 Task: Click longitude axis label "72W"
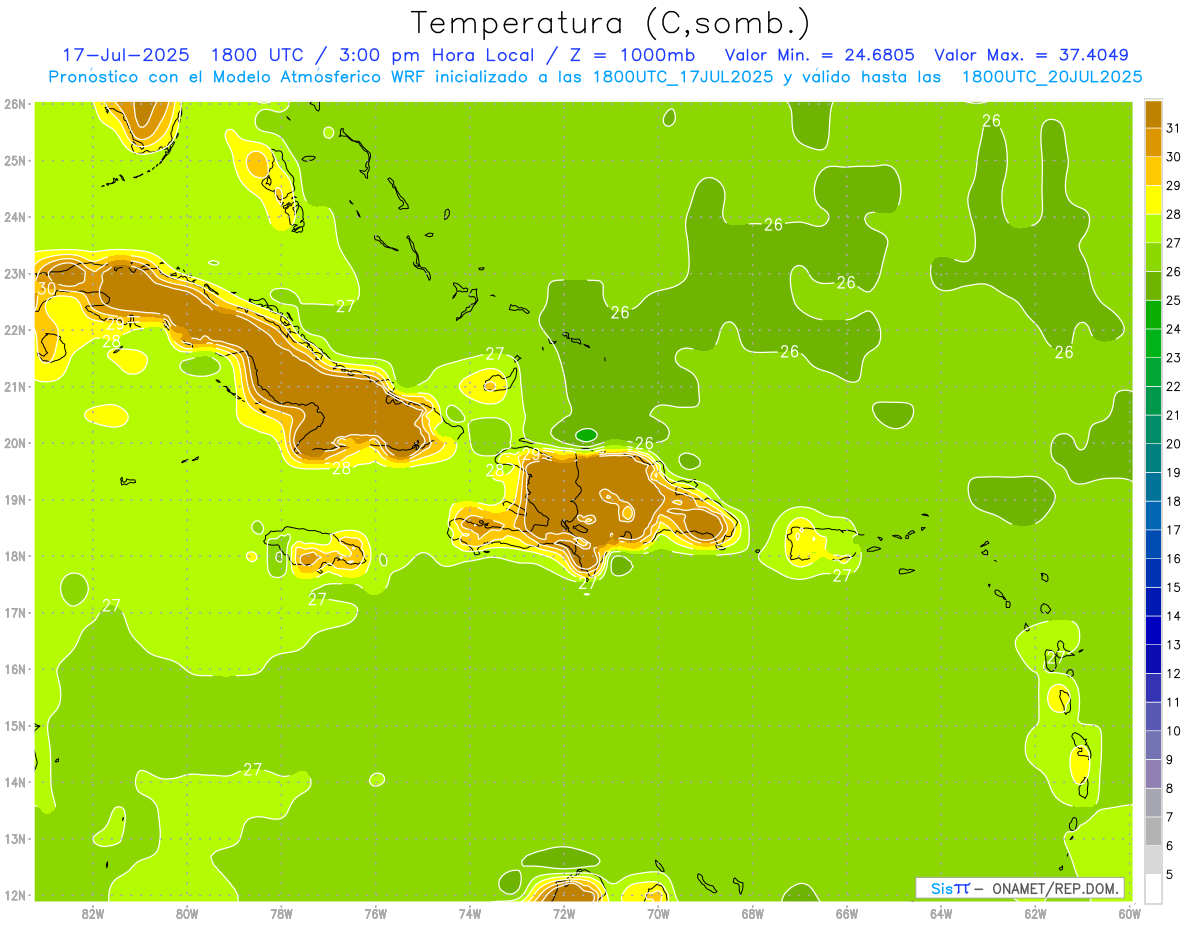click(x=564, y=913)
